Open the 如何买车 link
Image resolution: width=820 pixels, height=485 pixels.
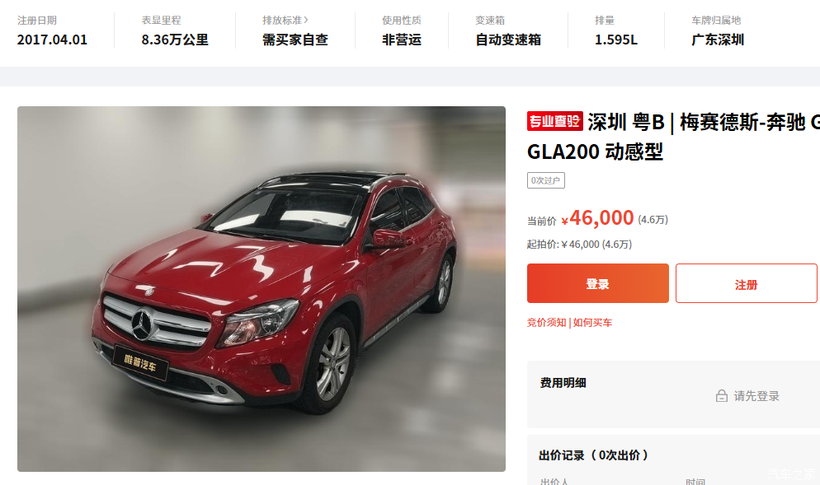click(x=592, y=322)
